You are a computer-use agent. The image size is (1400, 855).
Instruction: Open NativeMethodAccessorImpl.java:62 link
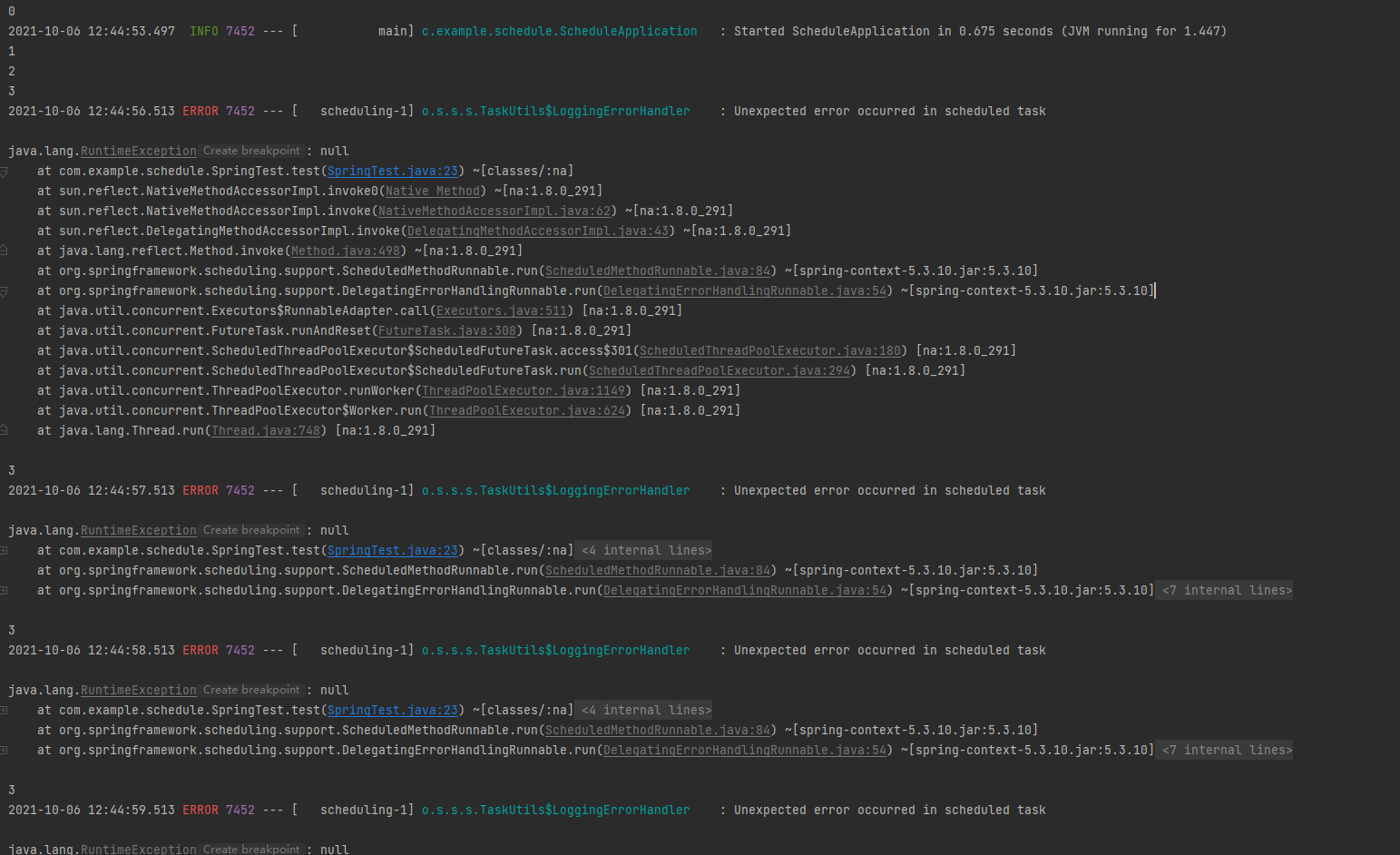(x=494, y=211)
